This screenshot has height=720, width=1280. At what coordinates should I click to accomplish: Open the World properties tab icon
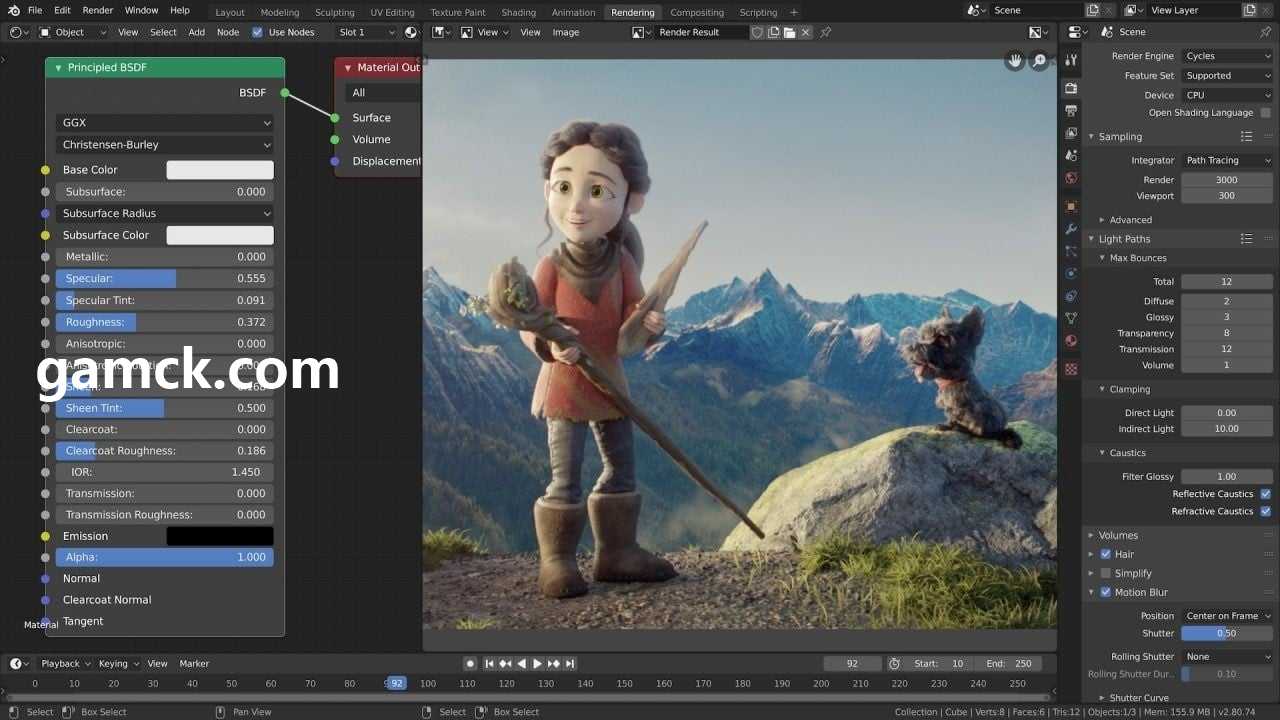[1071, 178]
